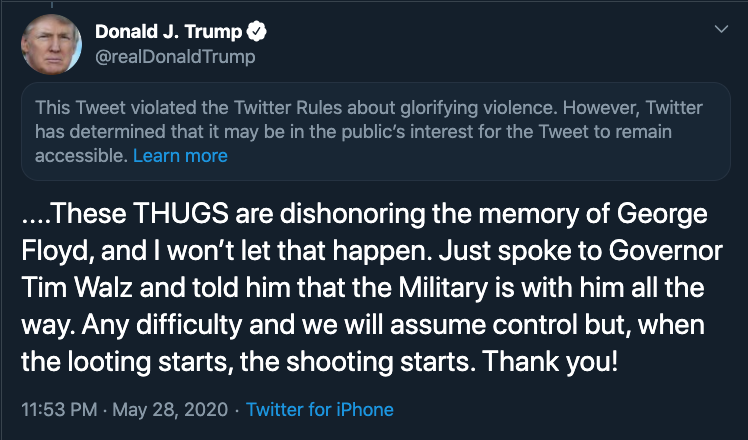Click the word Governor in the tweet
This screenshot has height=440, width=748.
tap(665, 251)
